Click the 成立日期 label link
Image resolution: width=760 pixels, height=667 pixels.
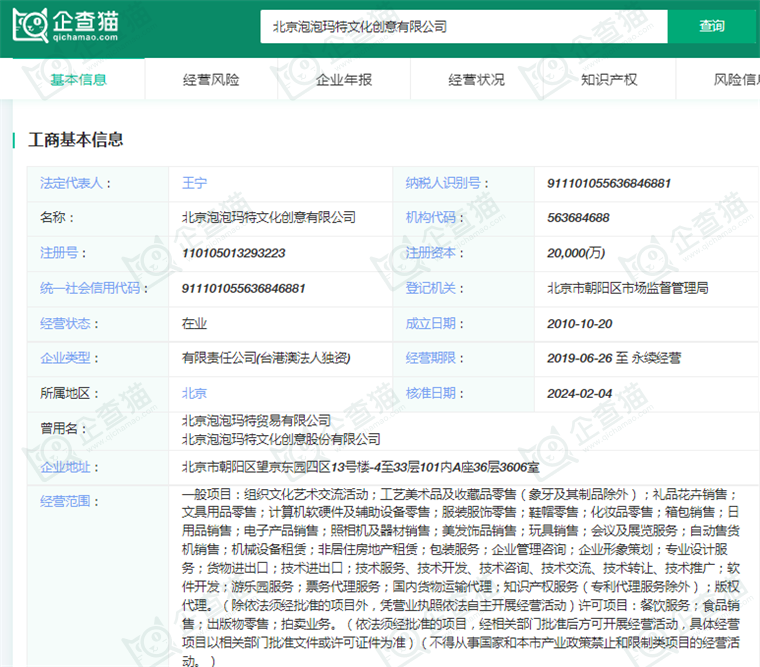(x=430, y=323)
